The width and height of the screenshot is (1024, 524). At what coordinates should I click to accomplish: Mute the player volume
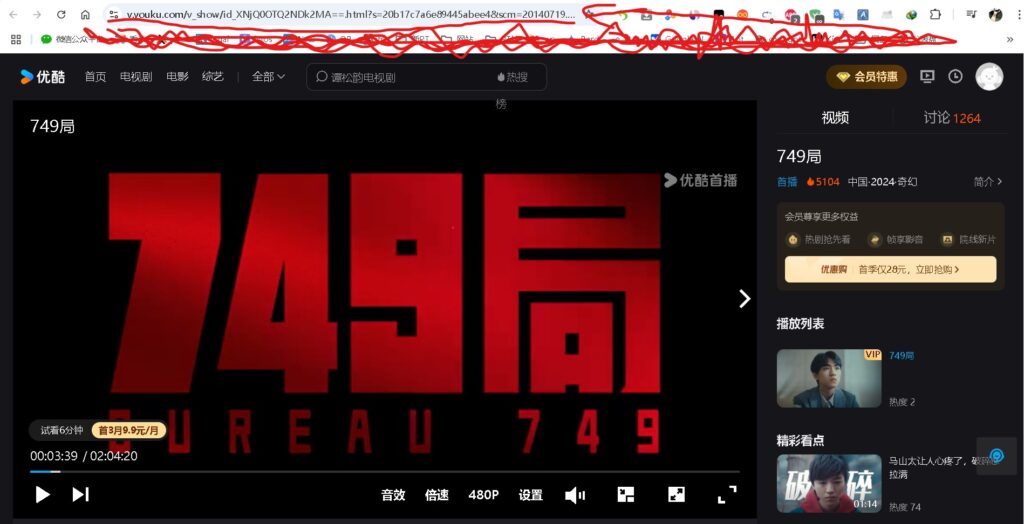point(575,496)
